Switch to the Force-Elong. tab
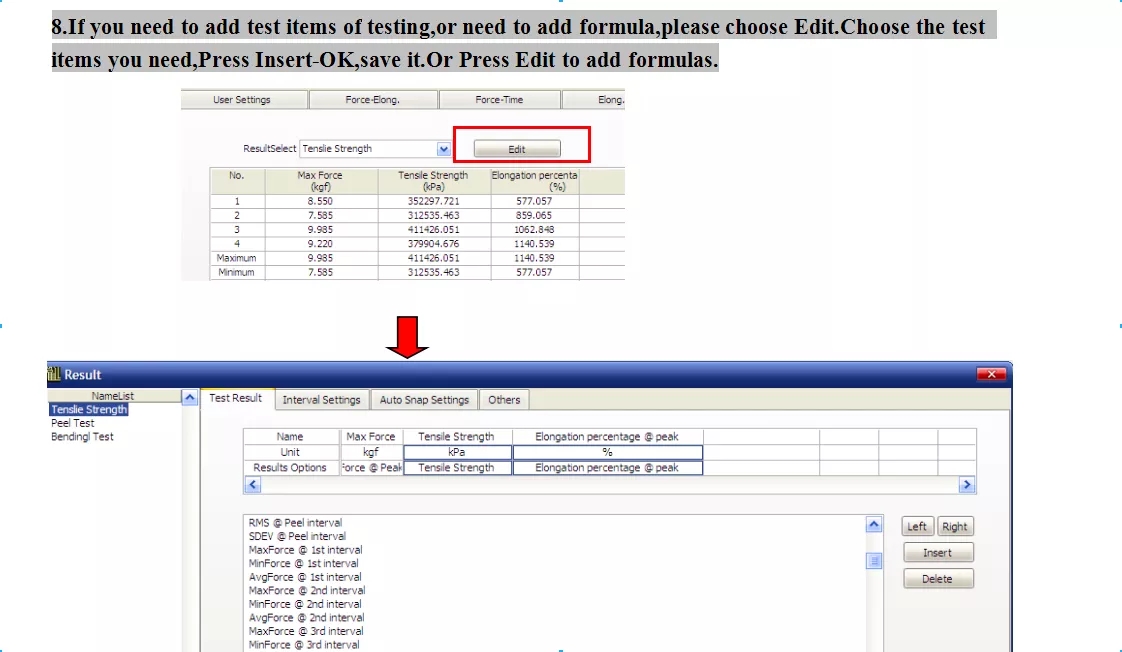The height and width of the screenshot is (652, 1122). [x=372, y=100]
